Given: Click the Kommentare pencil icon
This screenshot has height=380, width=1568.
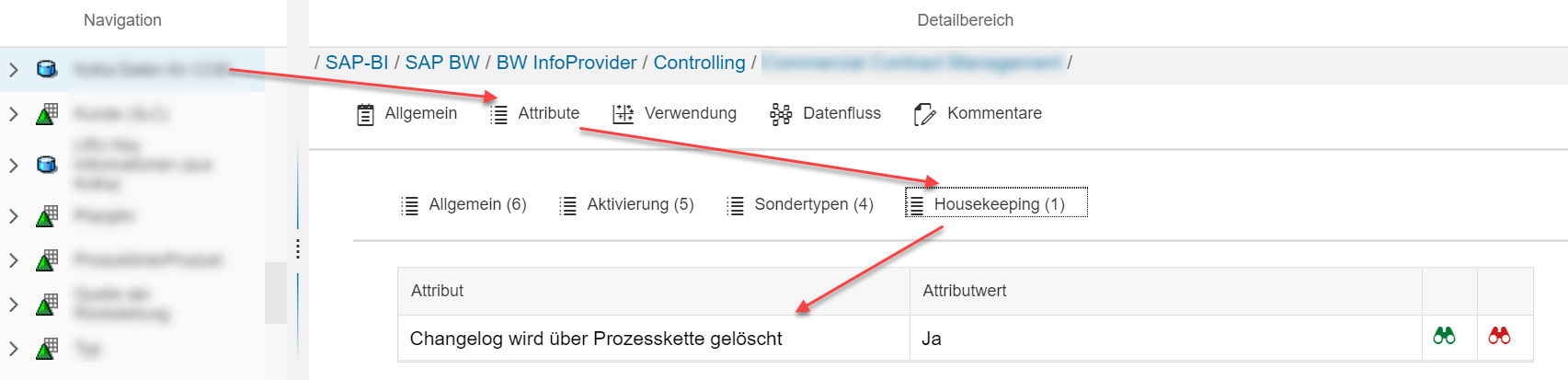Looking at the screenshot, I should [x=924, y=114].
